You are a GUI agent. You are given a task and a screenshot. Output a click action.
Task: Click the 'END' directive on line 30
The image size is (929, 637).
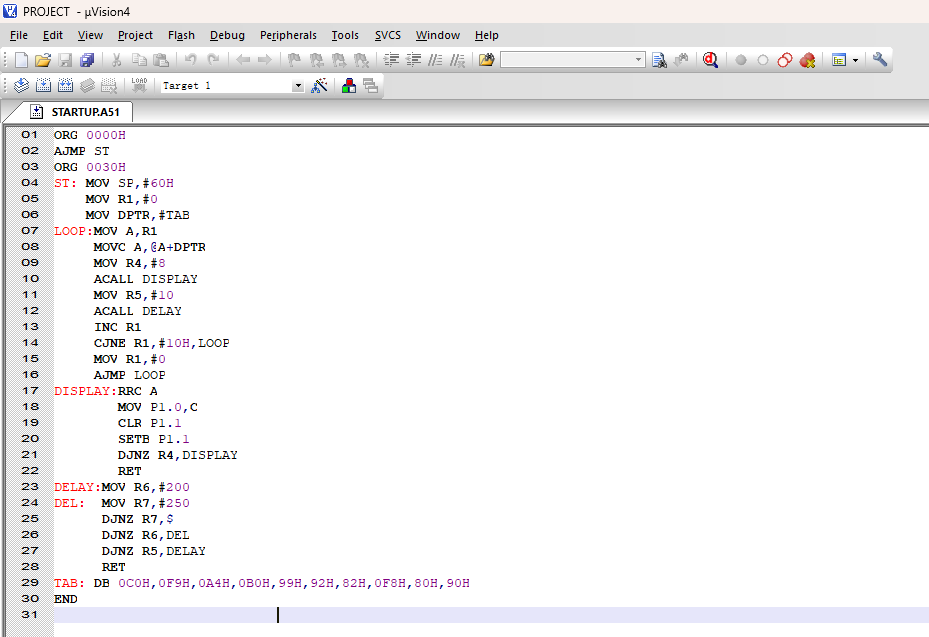[66, 599]
